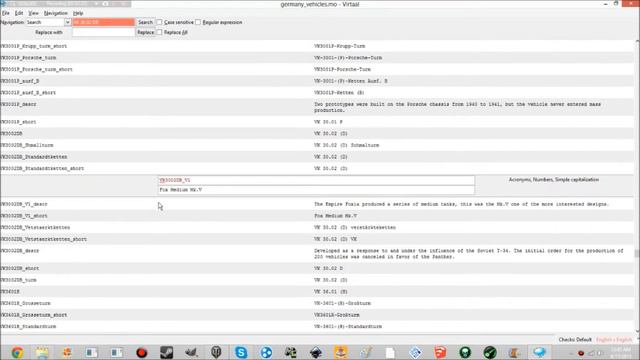This screenshot has width=640, height=360.
Task: Click the white document taskbar icon
Action: 390,352
